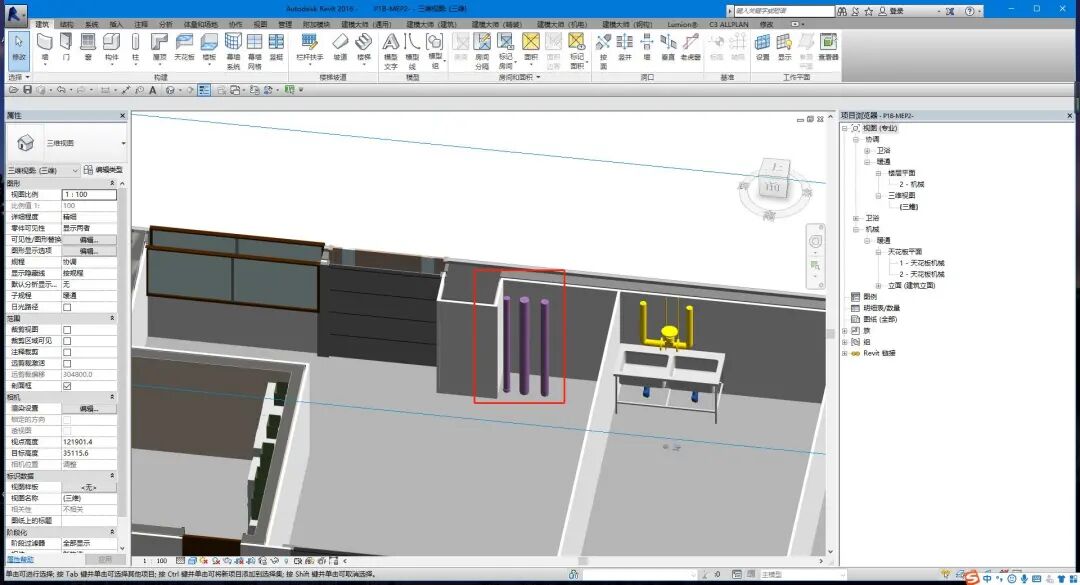Click the Save icon in quick access toolbar

28,90
